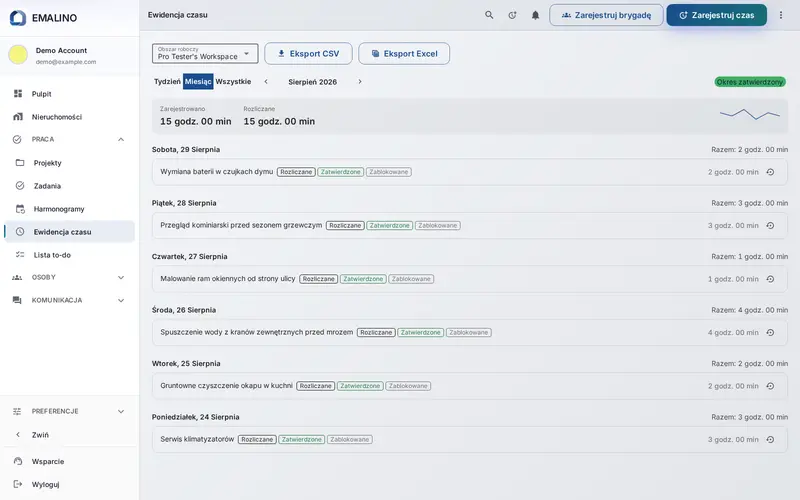This screenshot has height=500, width=800.
Task: Click the timer history icon in top bar
Action: point(512,15)
